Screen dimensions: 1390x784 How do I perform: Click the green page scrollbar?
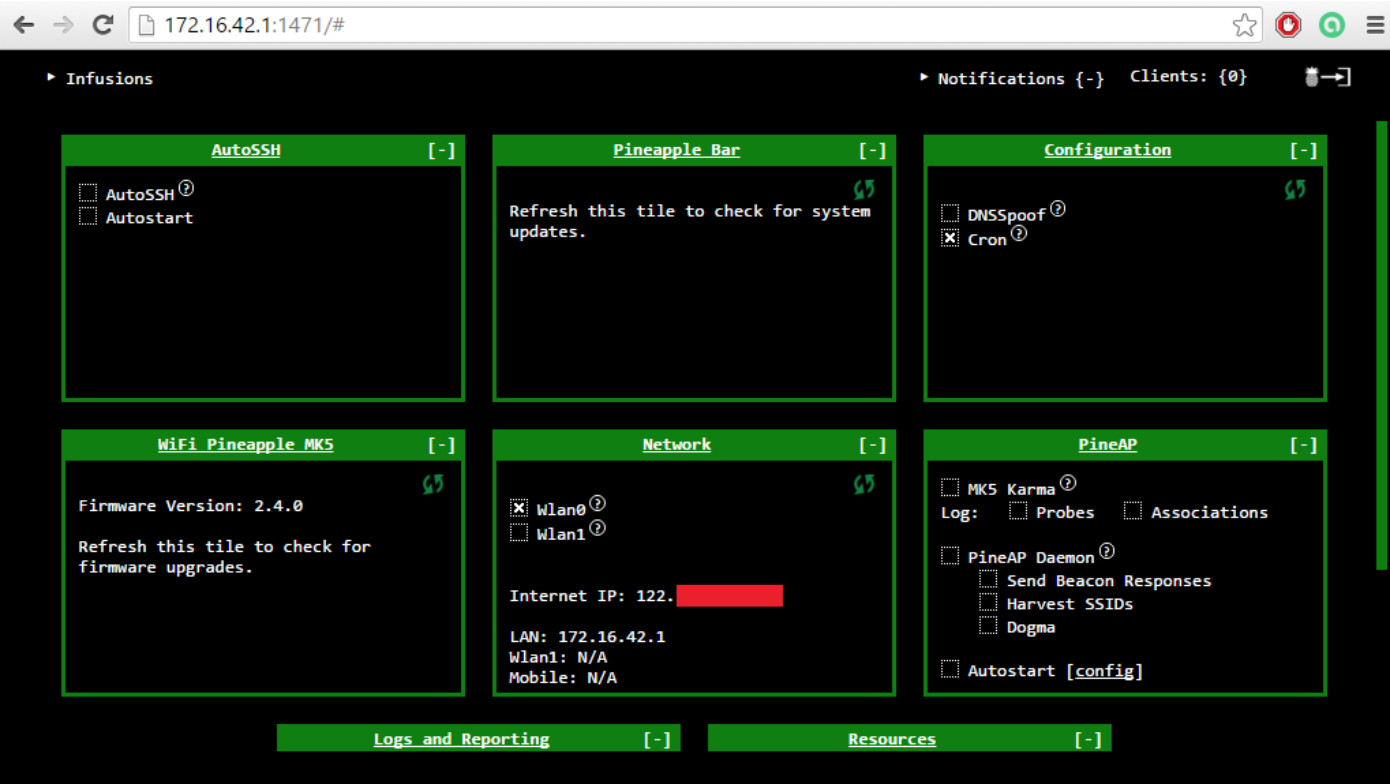tap(1382, 345)
